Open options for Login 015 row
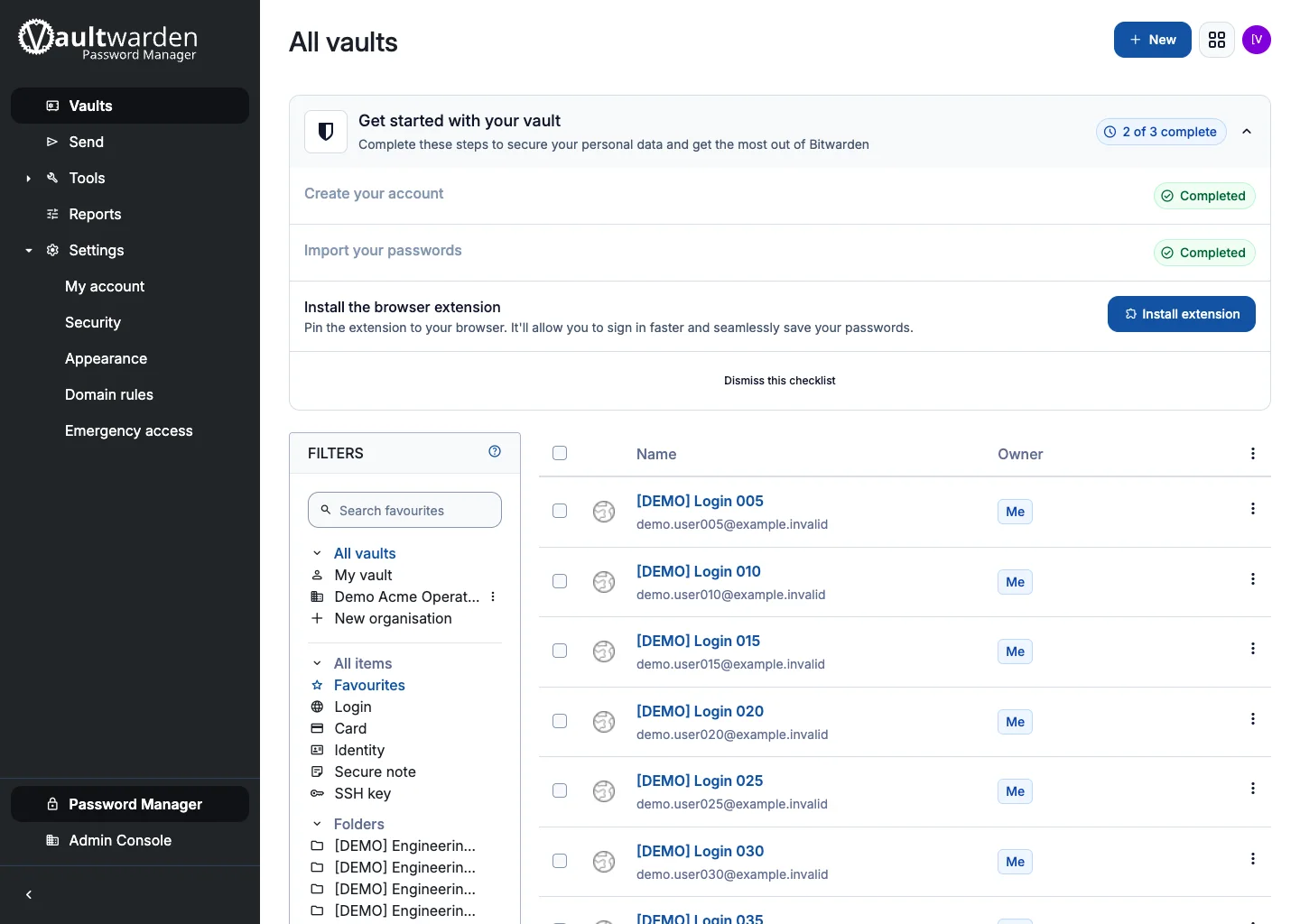 (x=1253, y=649)
